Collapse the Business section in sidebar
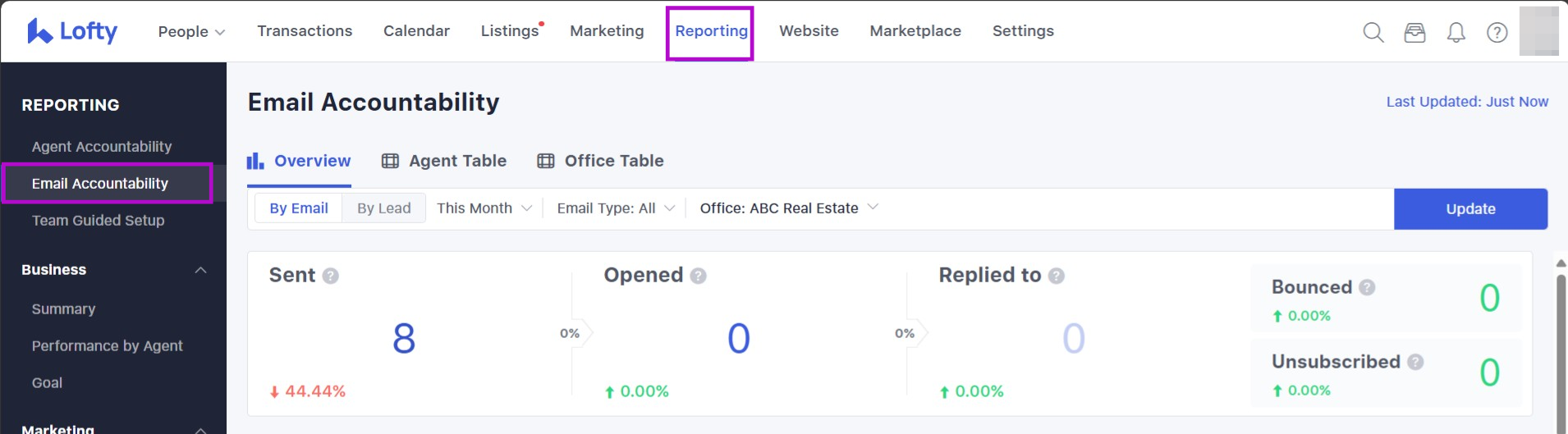The height and width of the screenshot is (434, 1568). 200,270
